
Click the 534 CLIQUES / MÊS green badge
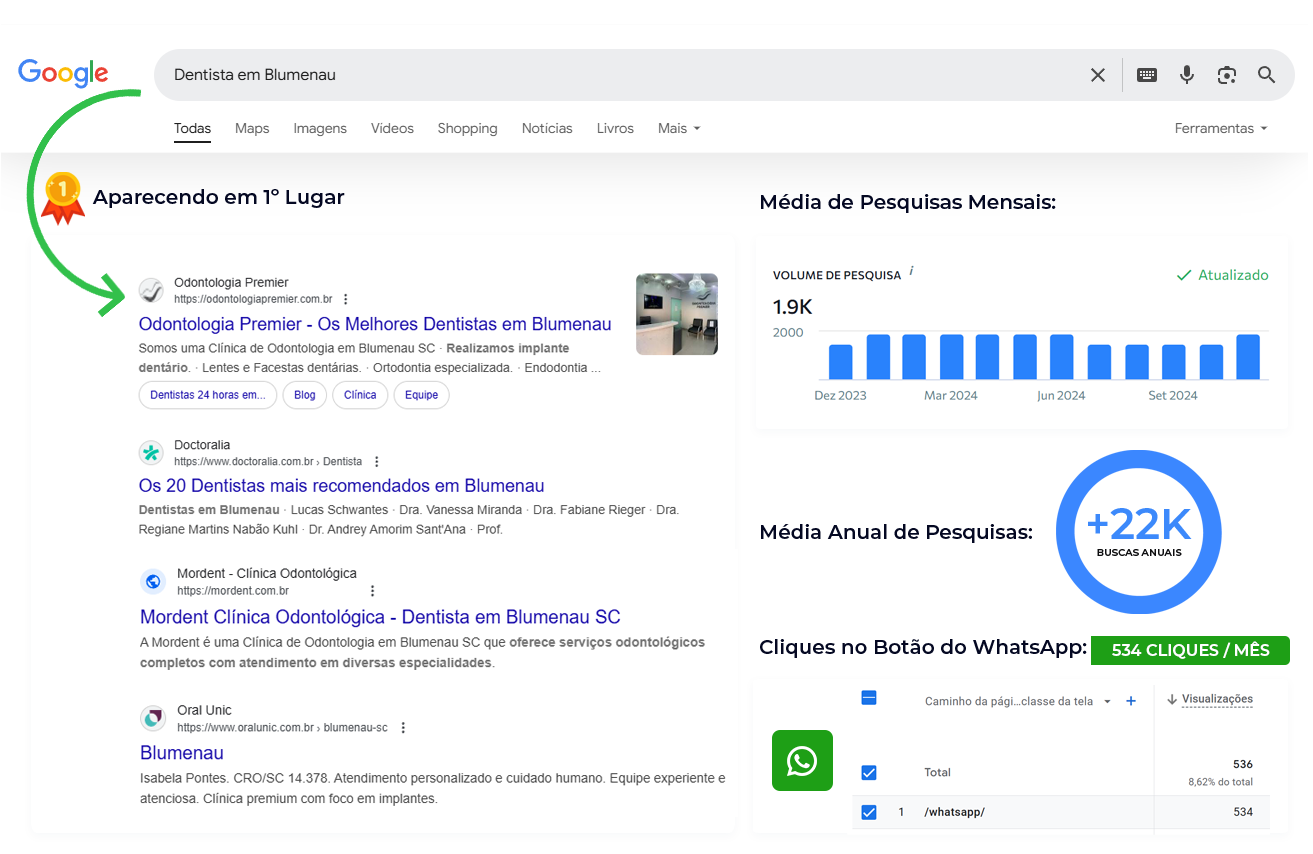pyautogui.click(x=1190, y=650)
